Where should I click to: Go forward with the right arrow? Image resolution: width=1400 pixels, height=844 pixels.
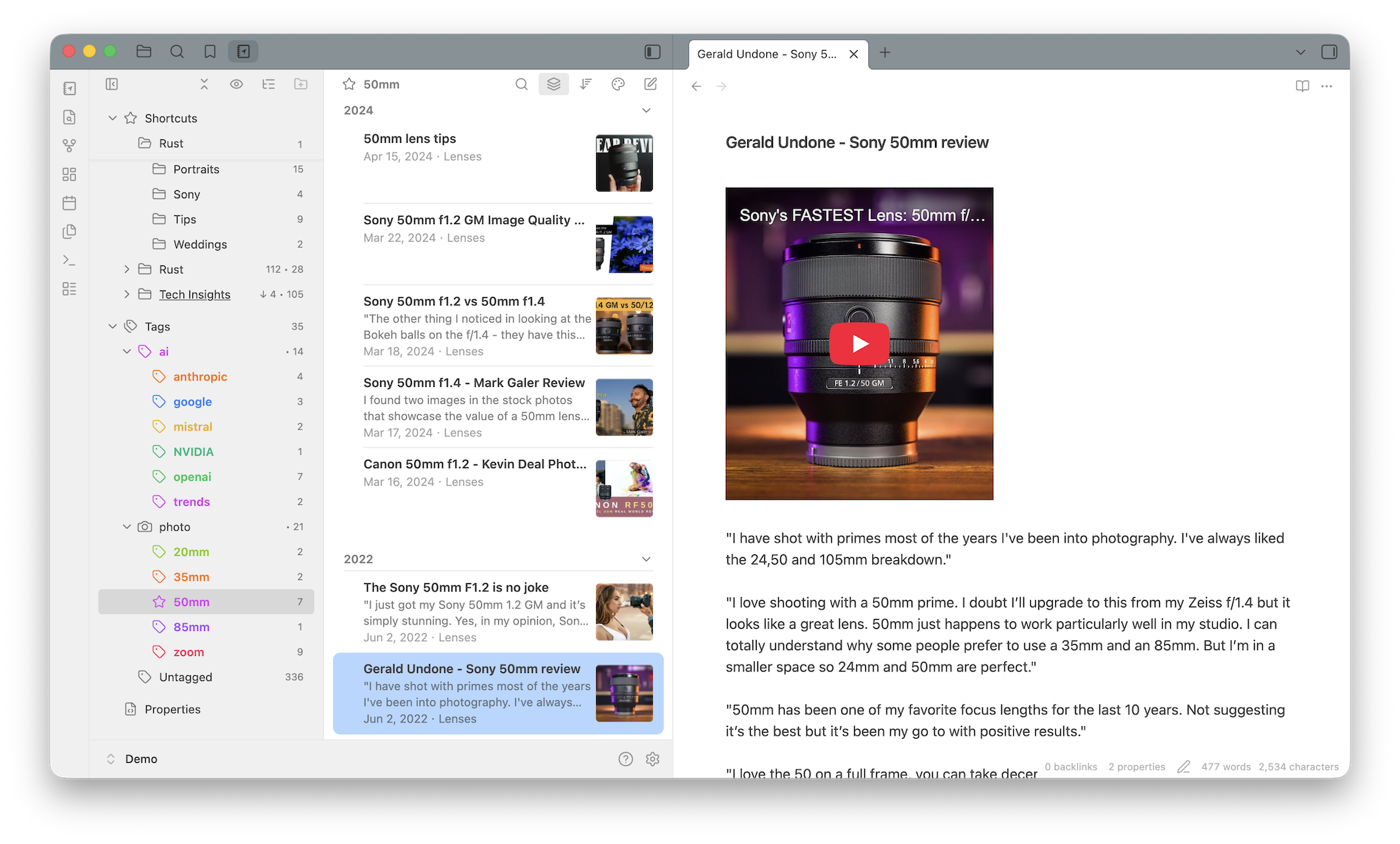(x=722, y=86)
